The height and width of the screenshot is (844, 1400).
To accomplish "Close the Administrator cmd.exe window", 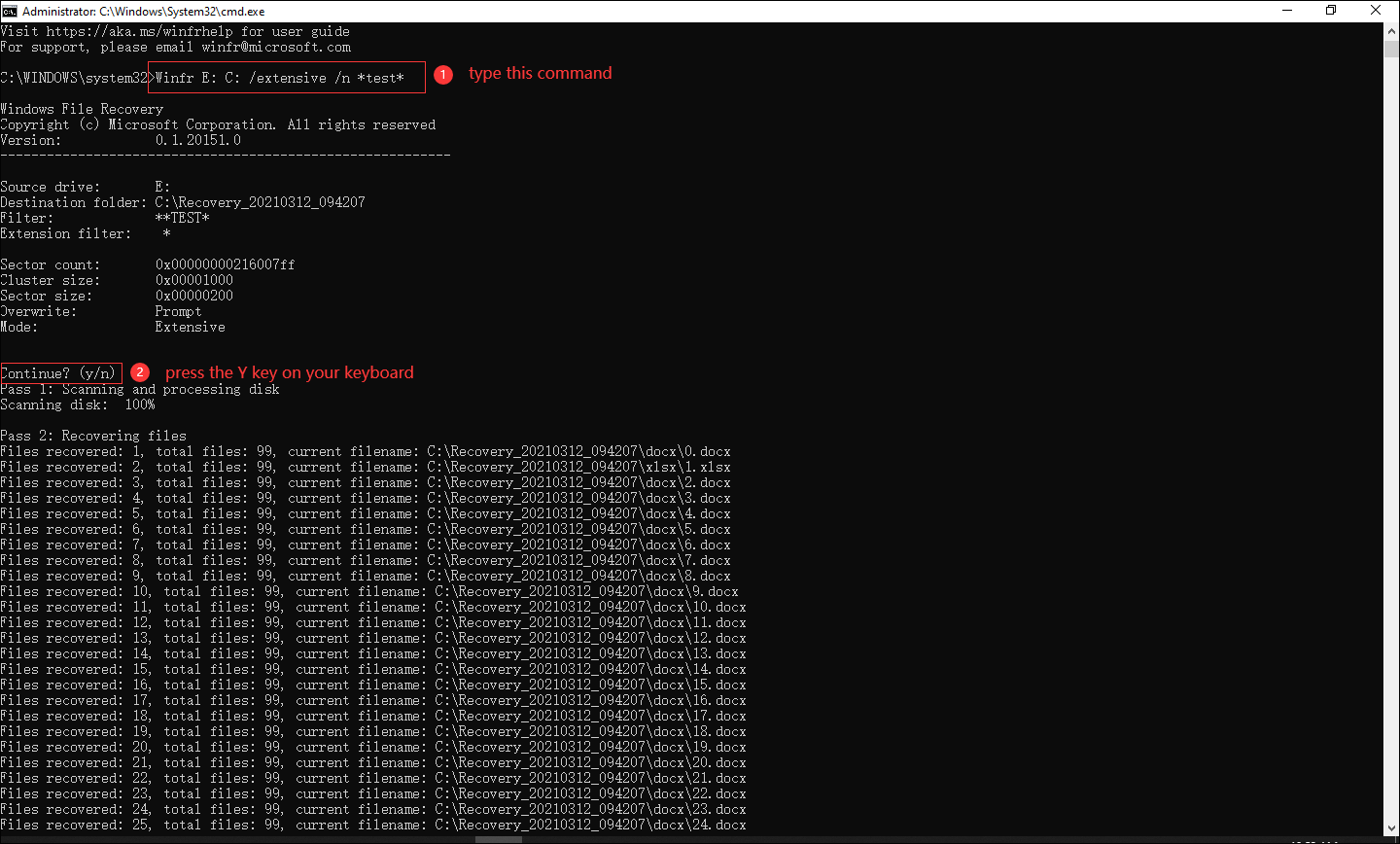I will pyautogui.click(x=1376, y=11).
